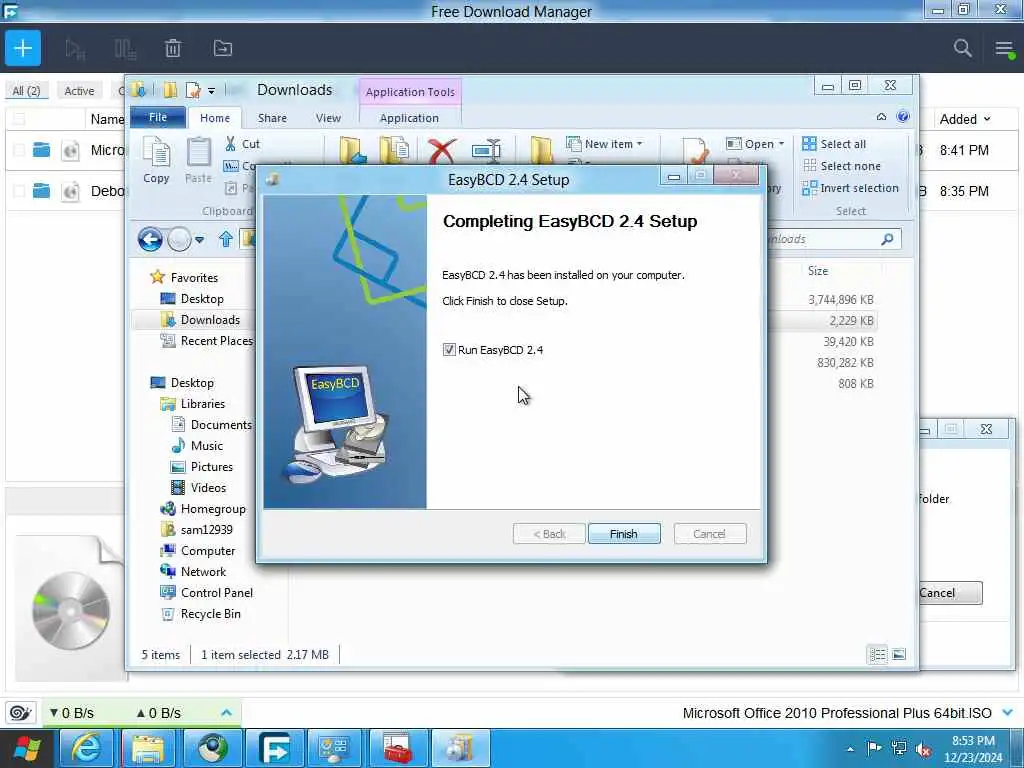Select Control Panel in the navigation tree
Image resolution: width=1024 pixels, height=768 pixels.
click(206, 592)
